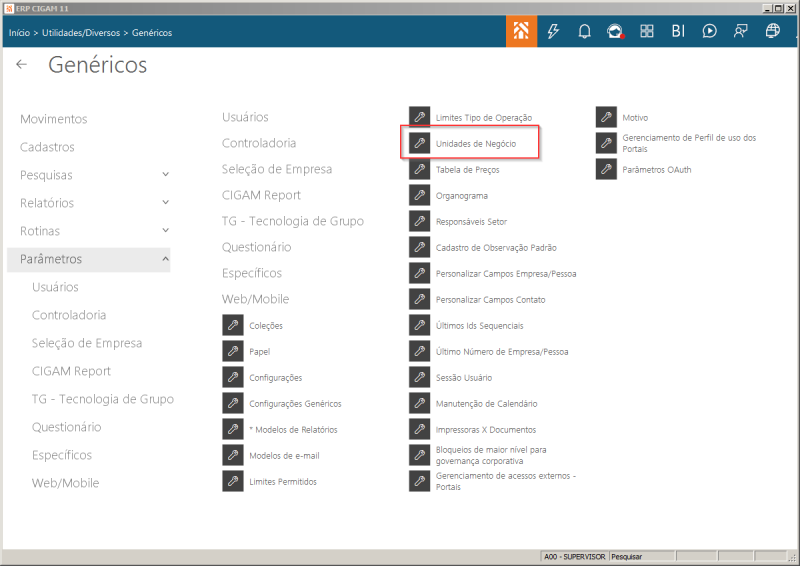
Task: Select CIGAM Report in the sidebar
Action: [71, 371]
